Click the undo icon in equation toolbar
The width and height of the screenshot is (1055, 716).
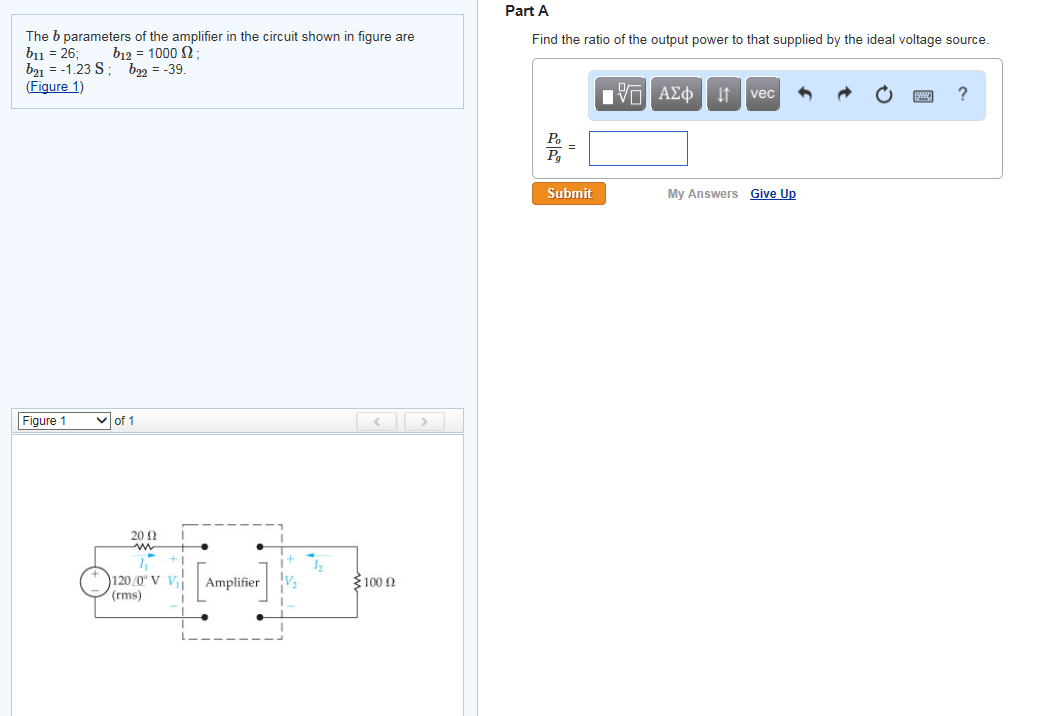804,95
